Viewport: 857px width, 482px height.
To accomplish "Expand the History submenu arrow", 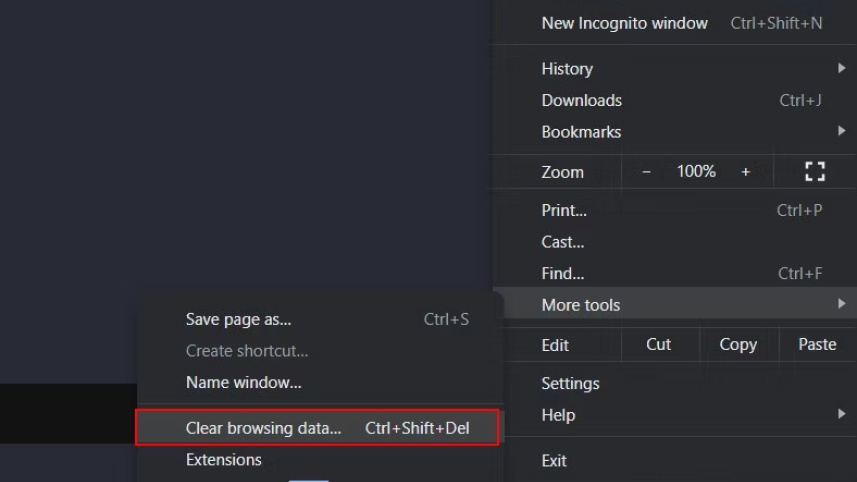I will pyautogui.click(x=841, y=69).
